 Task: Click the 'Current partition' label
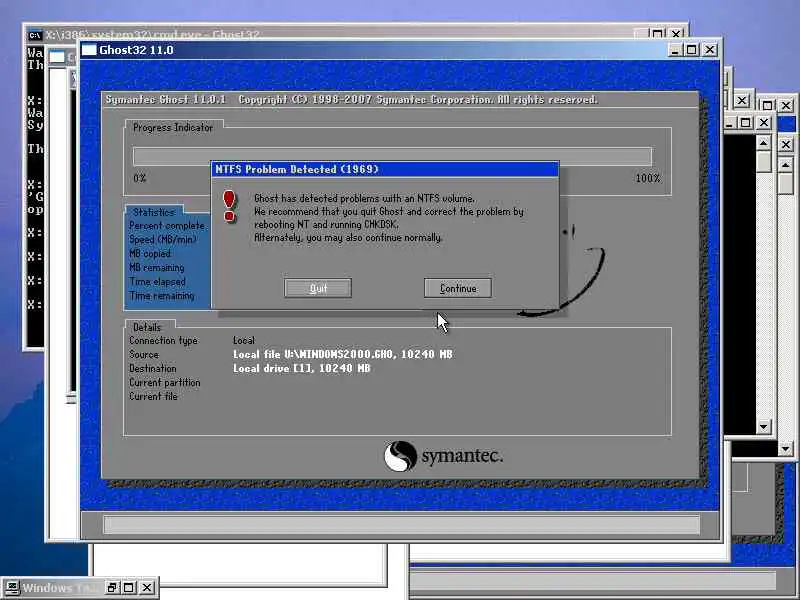[164, 383]
